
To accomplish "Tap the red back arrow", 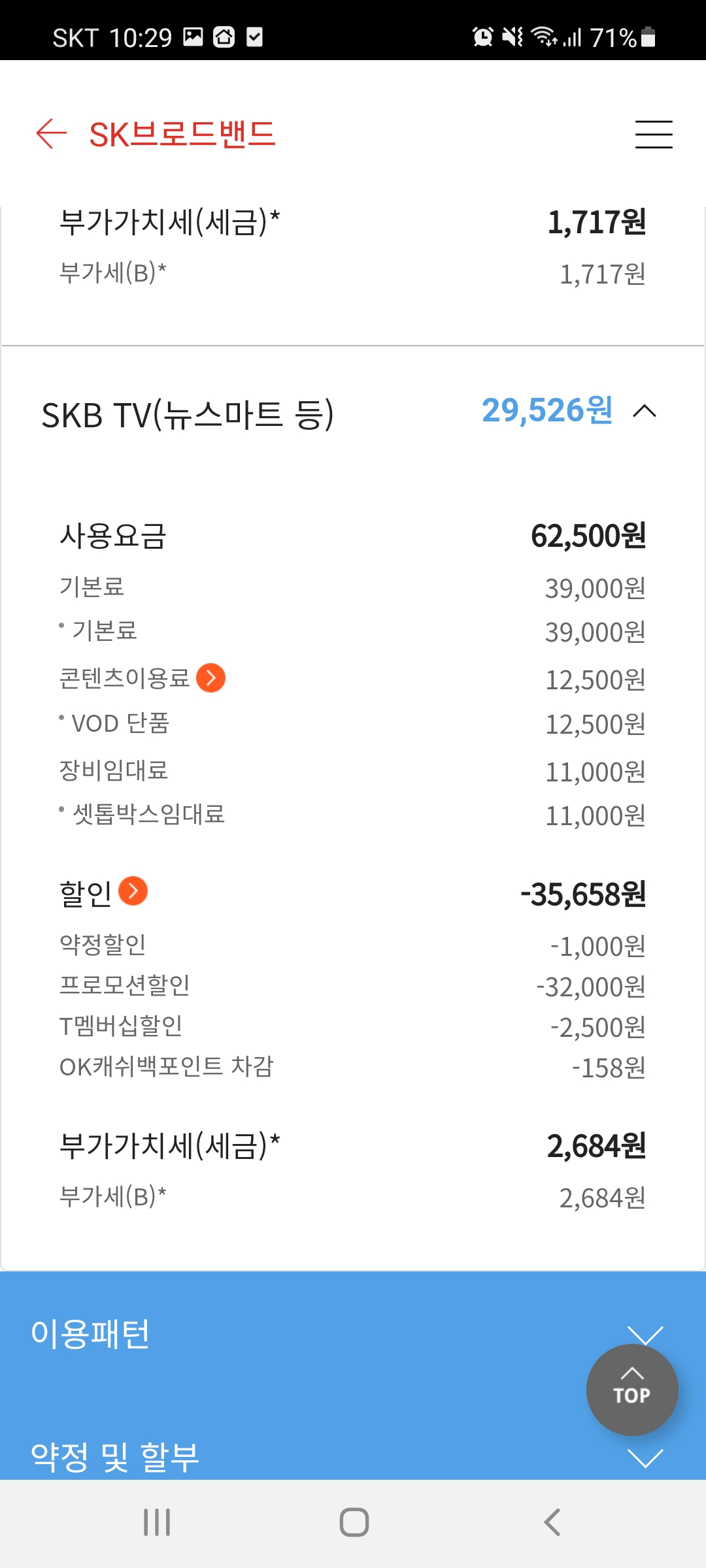I will 52,134.
